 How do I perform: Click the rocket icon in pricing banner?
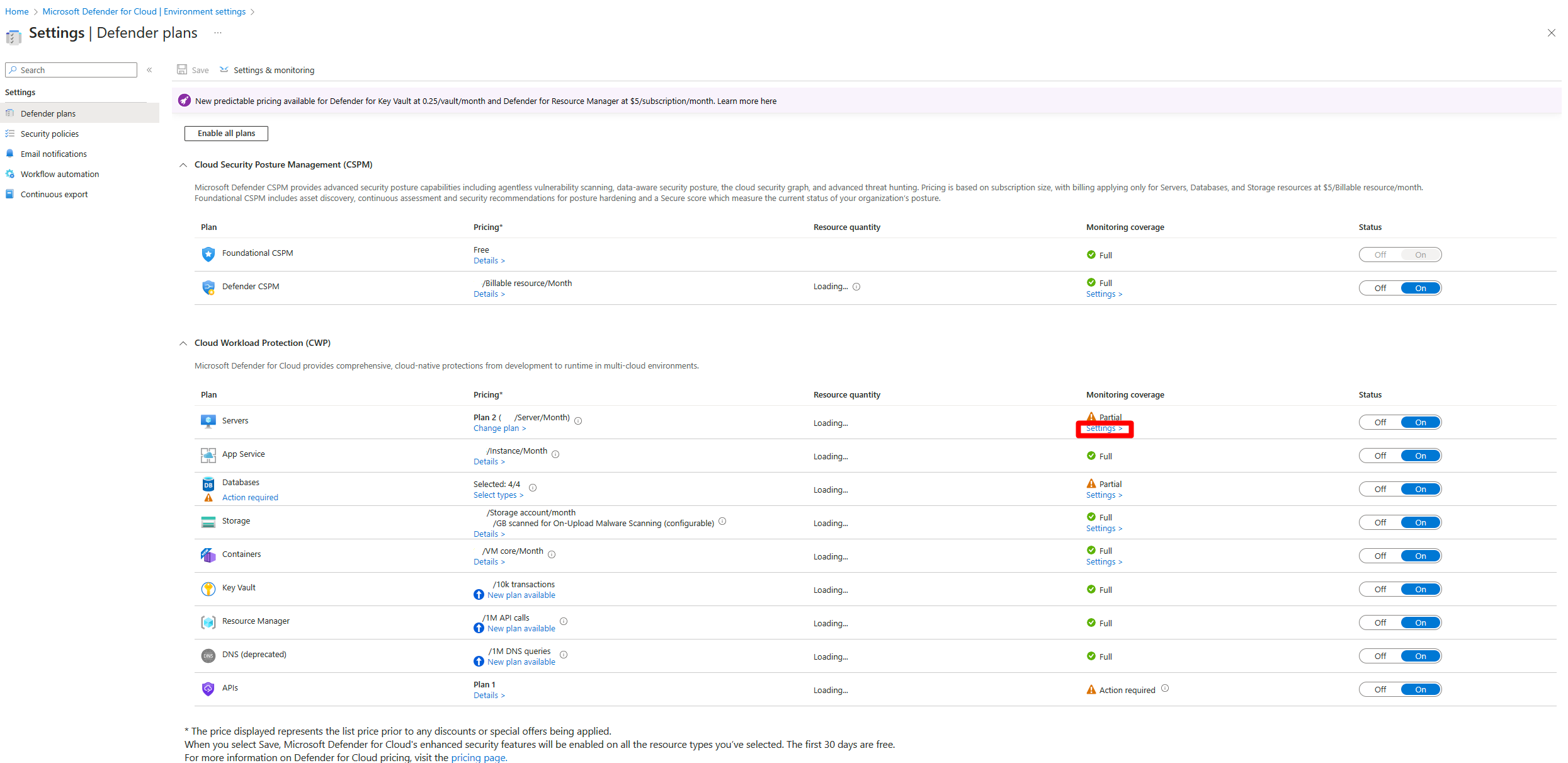(x=184, y=100)
